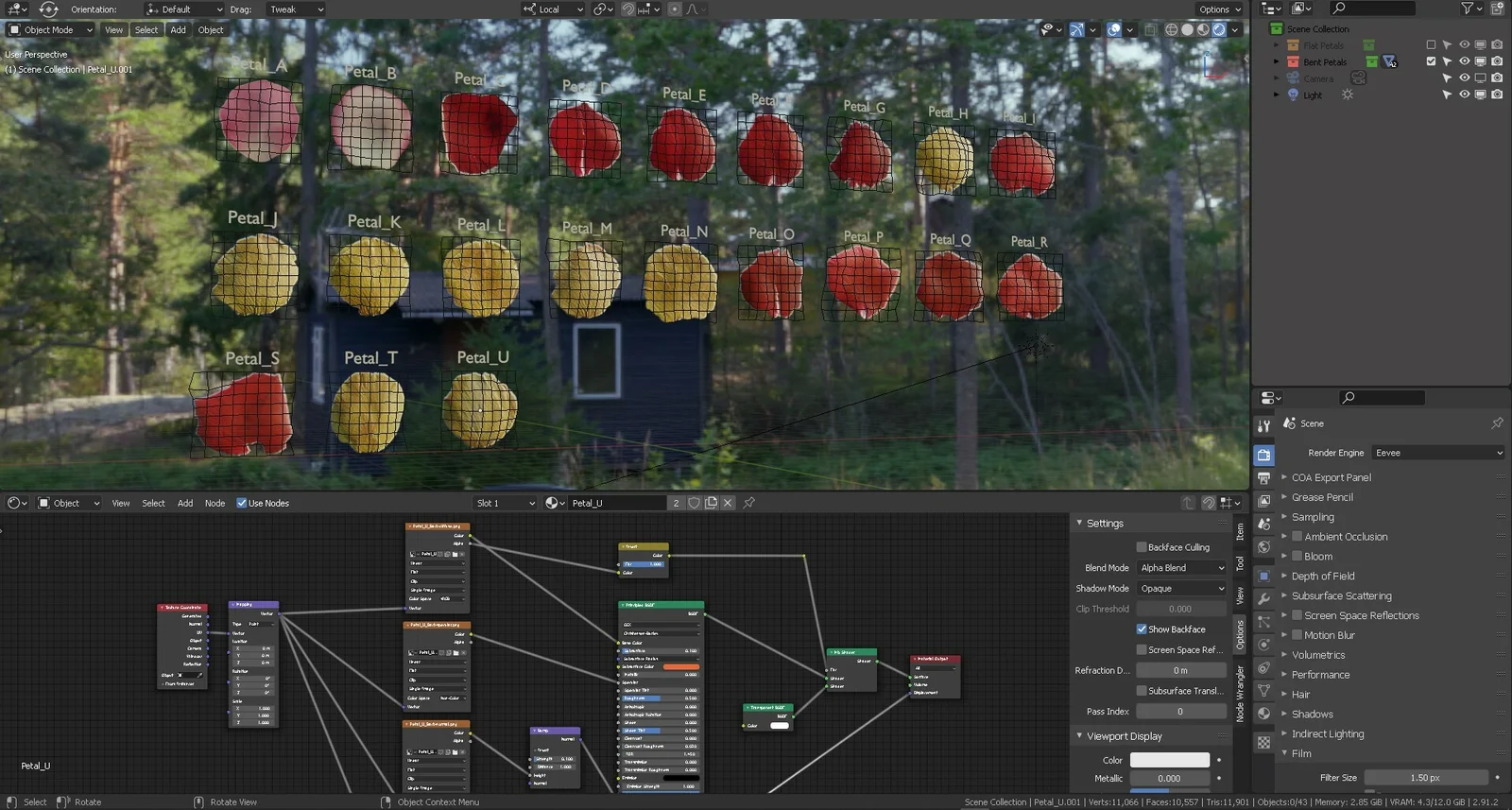Switch to Output properties printer tab
This screenshot has width=1512, height=810.
pyautogui.click(x=1263, y=478)
